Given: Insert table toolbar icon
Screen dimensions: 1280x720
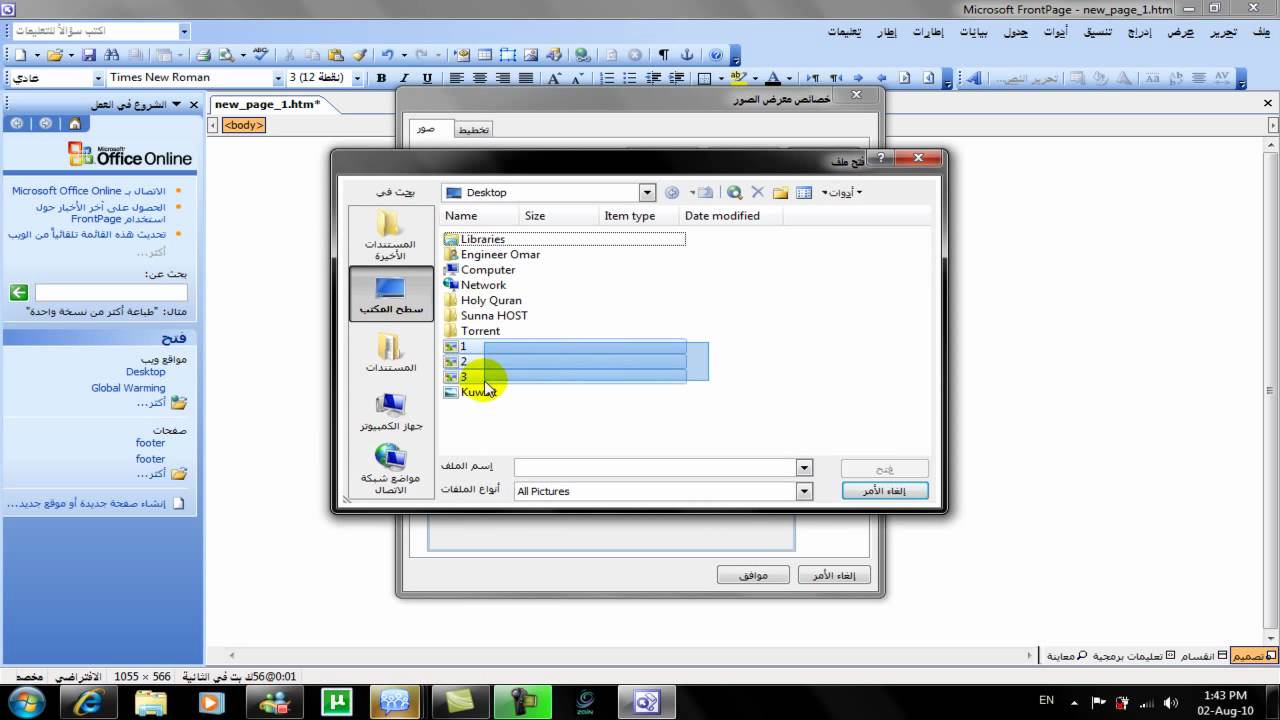Looking at the screenshot, I should point(485,55).
